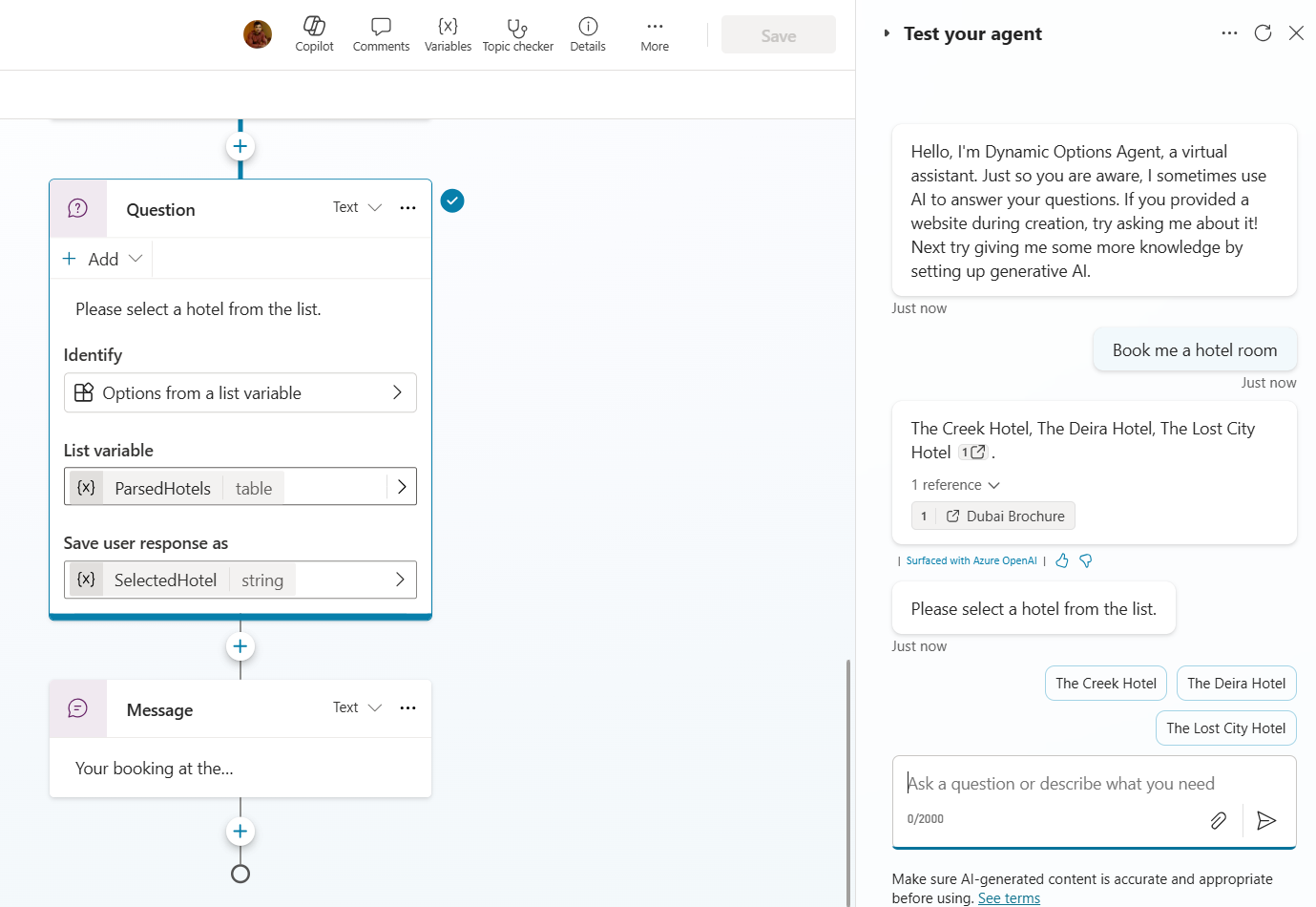The image size is (1316, 907).
Task: Open the Text type dropdown on the Question node
Action: [356, 207]
